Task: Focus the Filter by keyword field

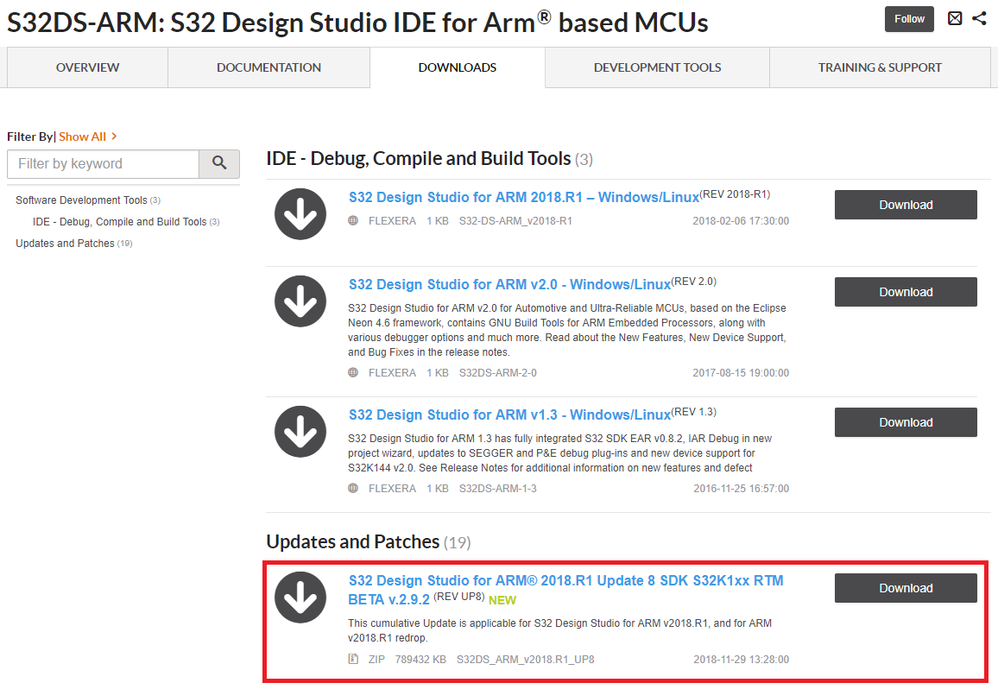Action: click(103, 164)
